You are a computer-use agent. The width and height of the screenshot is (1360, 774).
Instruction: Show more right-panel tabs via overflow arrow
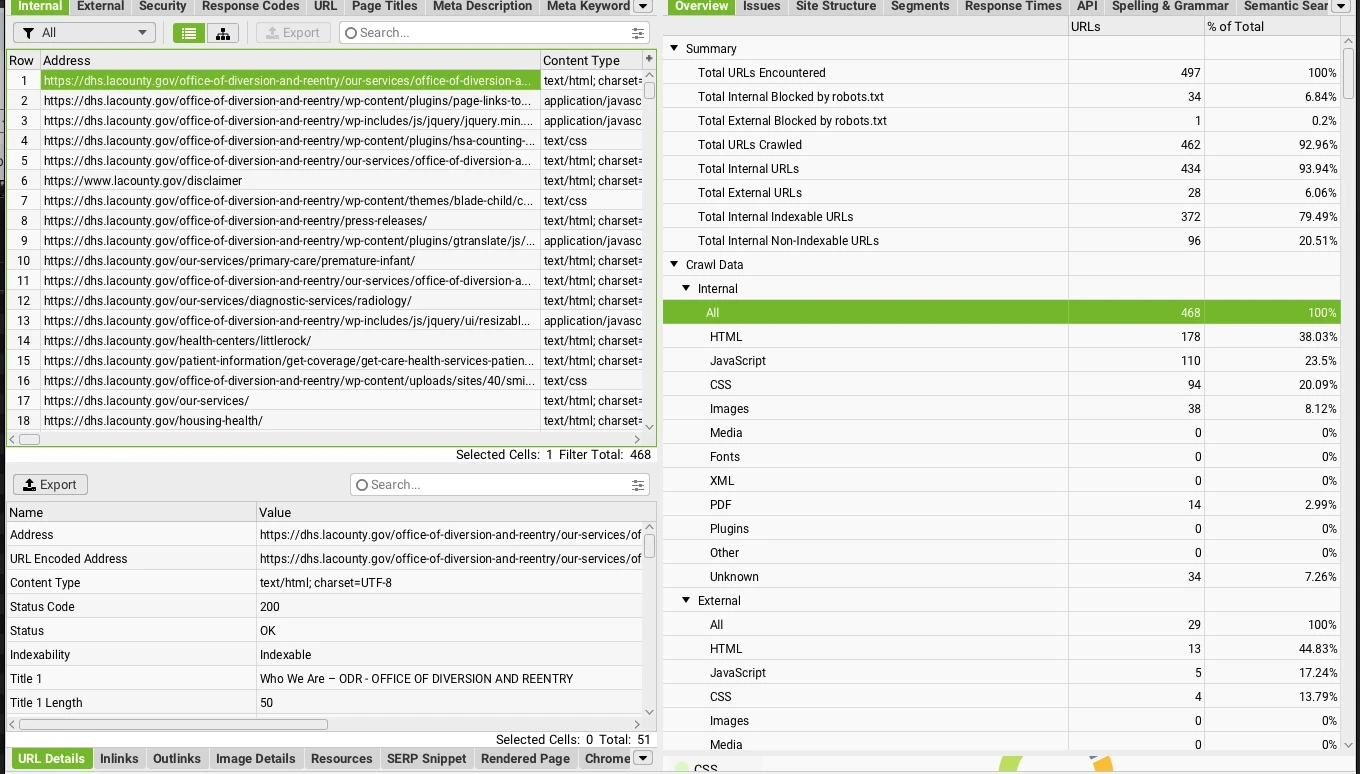1343,6
